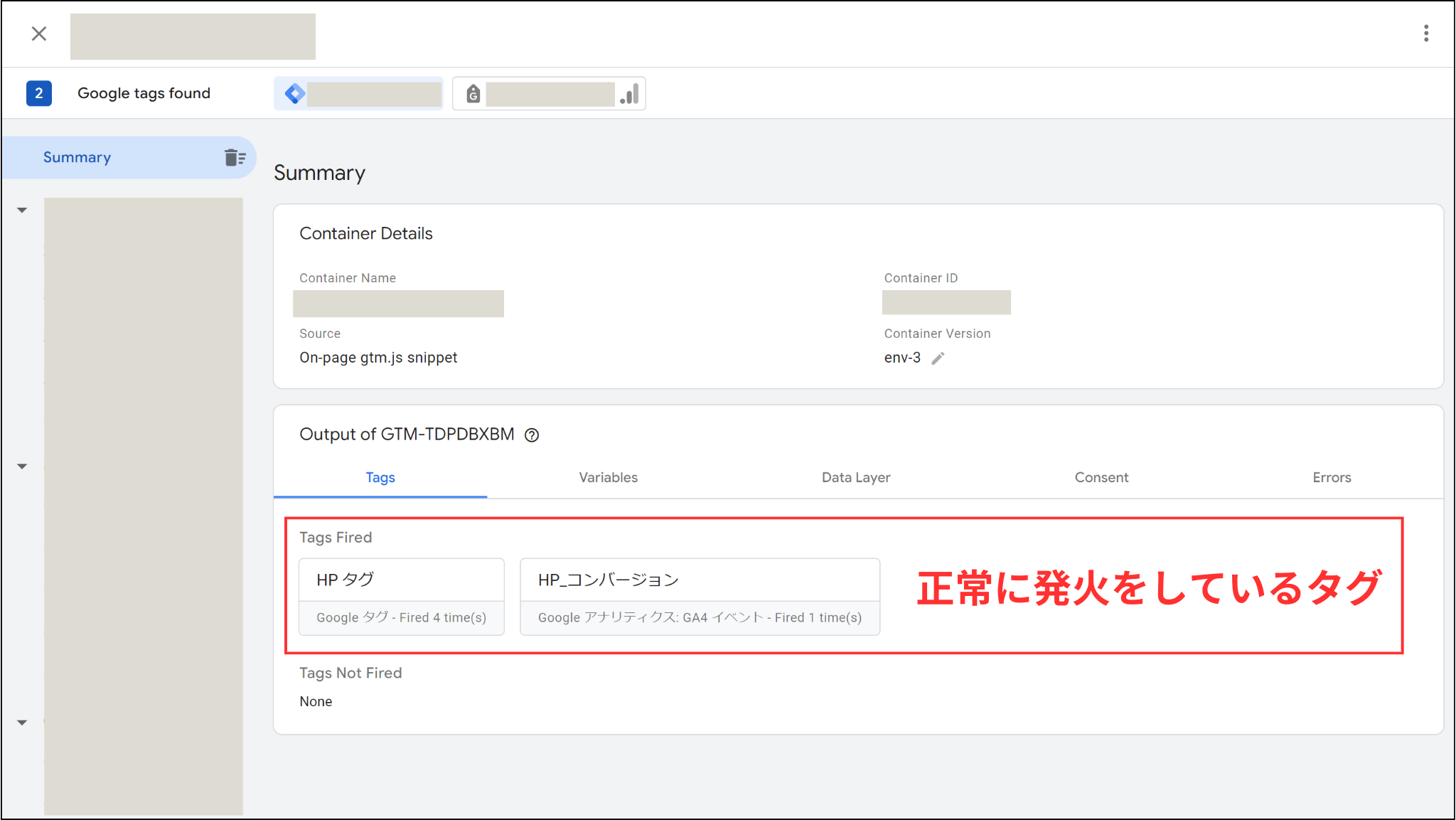Switch to the Errors tab
The image size is (1456, 820).
tap(1332, 477)
